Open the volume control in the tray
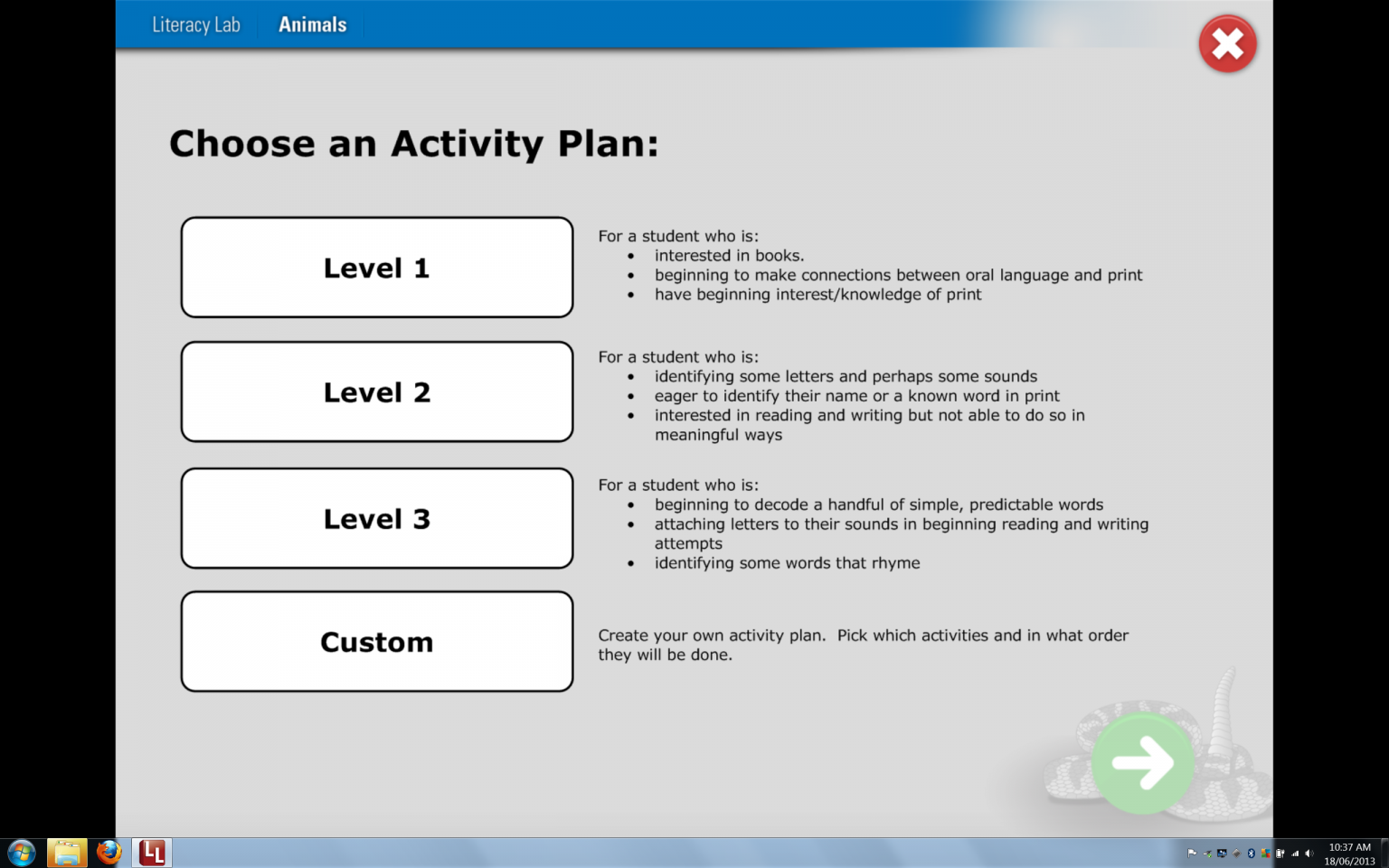This screenshot has width=1389, height=868. pos(1309,854)
